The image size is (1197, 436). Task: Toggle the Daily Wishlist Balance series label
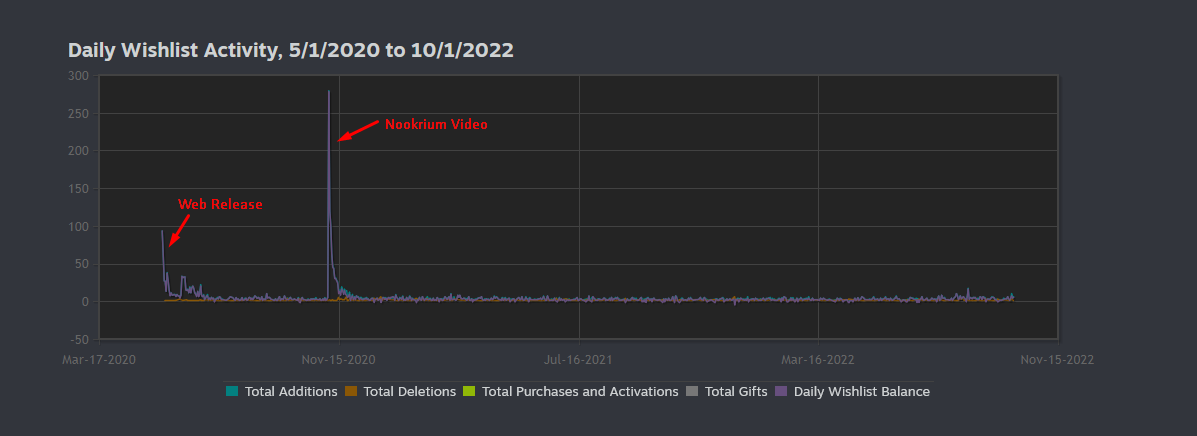pyautogui.click(x=862, y=392)
